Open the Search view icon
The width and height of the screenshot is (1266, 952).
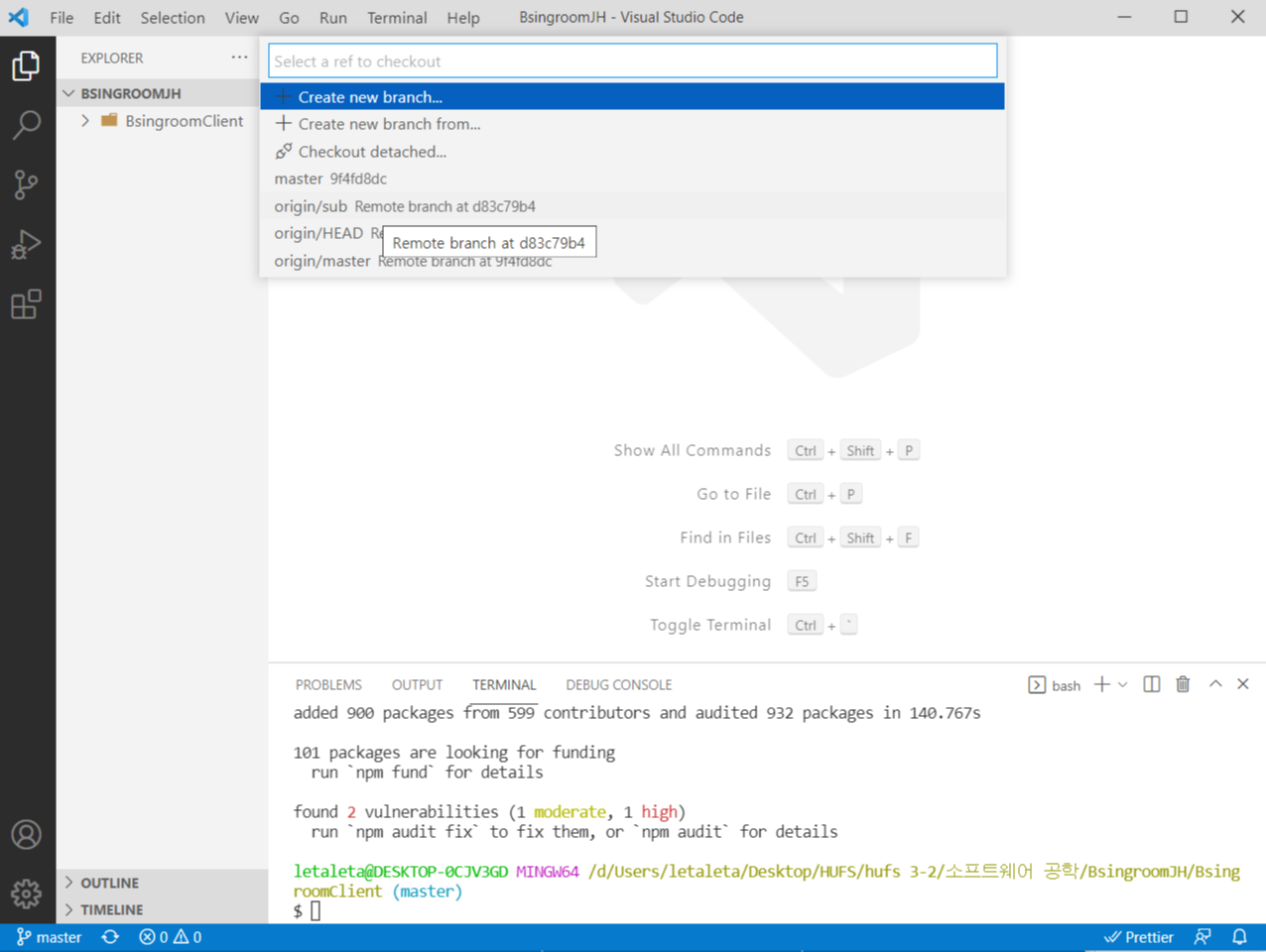click(x=27, y=125)
